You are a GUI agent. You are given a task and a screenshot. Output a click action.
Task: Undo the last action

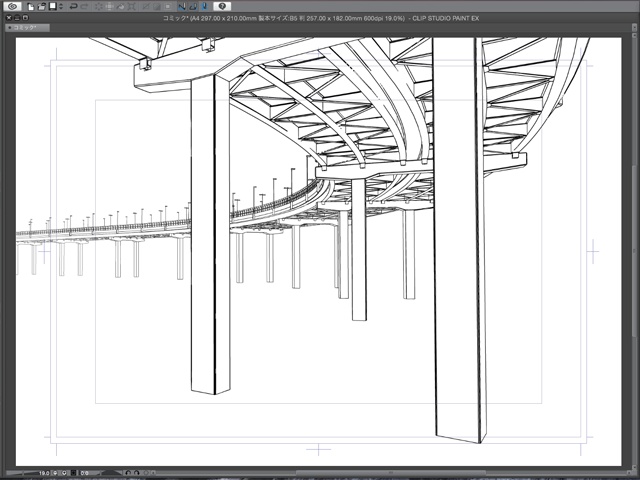coord(73,6)
